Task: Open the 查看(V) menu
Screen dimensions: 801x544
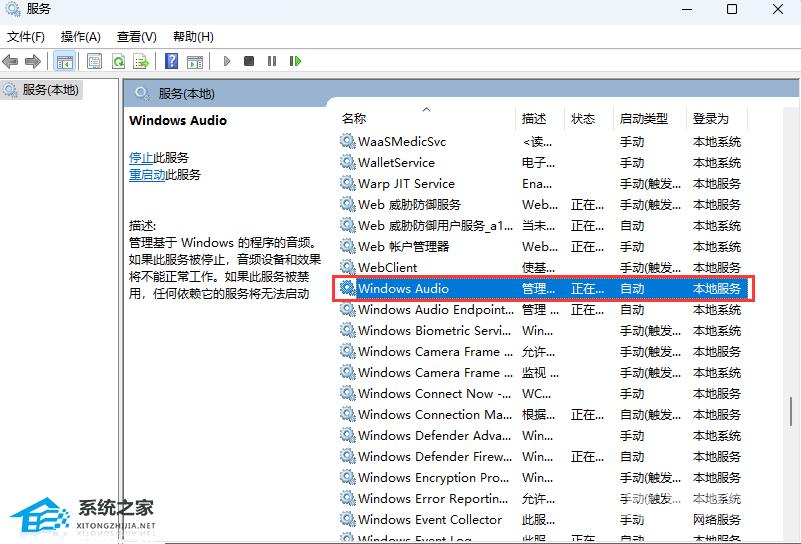Action: (136, 37)
